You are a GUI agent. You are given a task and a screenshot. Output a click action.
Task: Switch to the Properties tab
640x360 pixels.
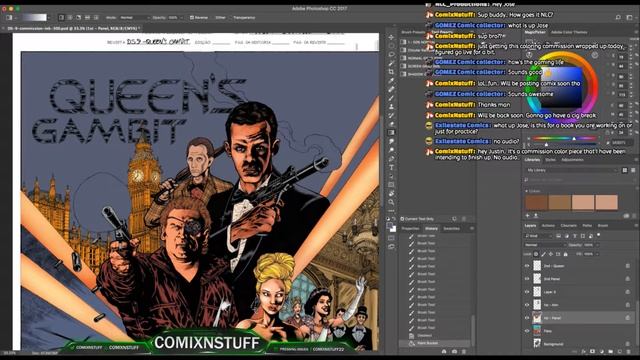[x=411, y=229]
